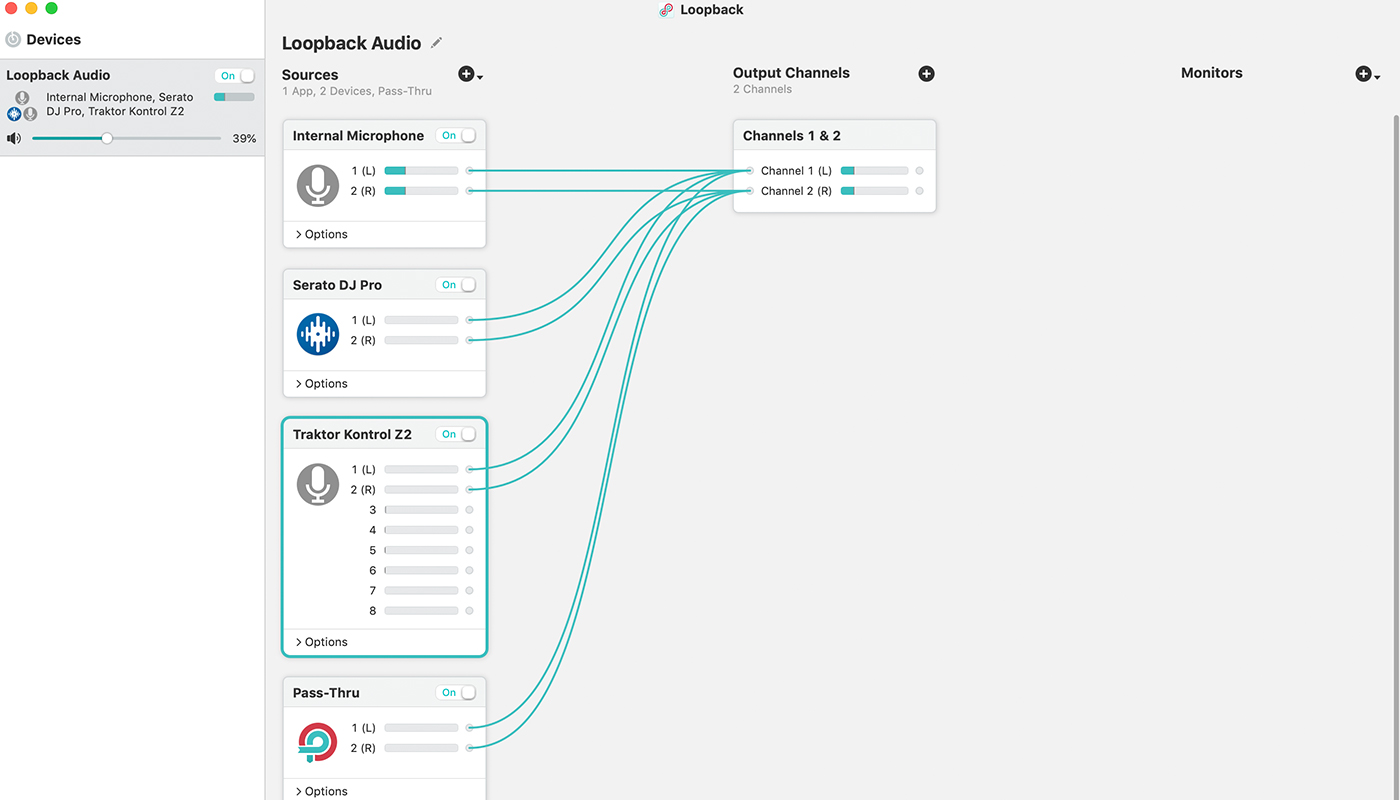Click Pass-Thru 2 (R) output connector
Image resolution: width=1400 pixels, height=800 pixels.
pos(469,748)
